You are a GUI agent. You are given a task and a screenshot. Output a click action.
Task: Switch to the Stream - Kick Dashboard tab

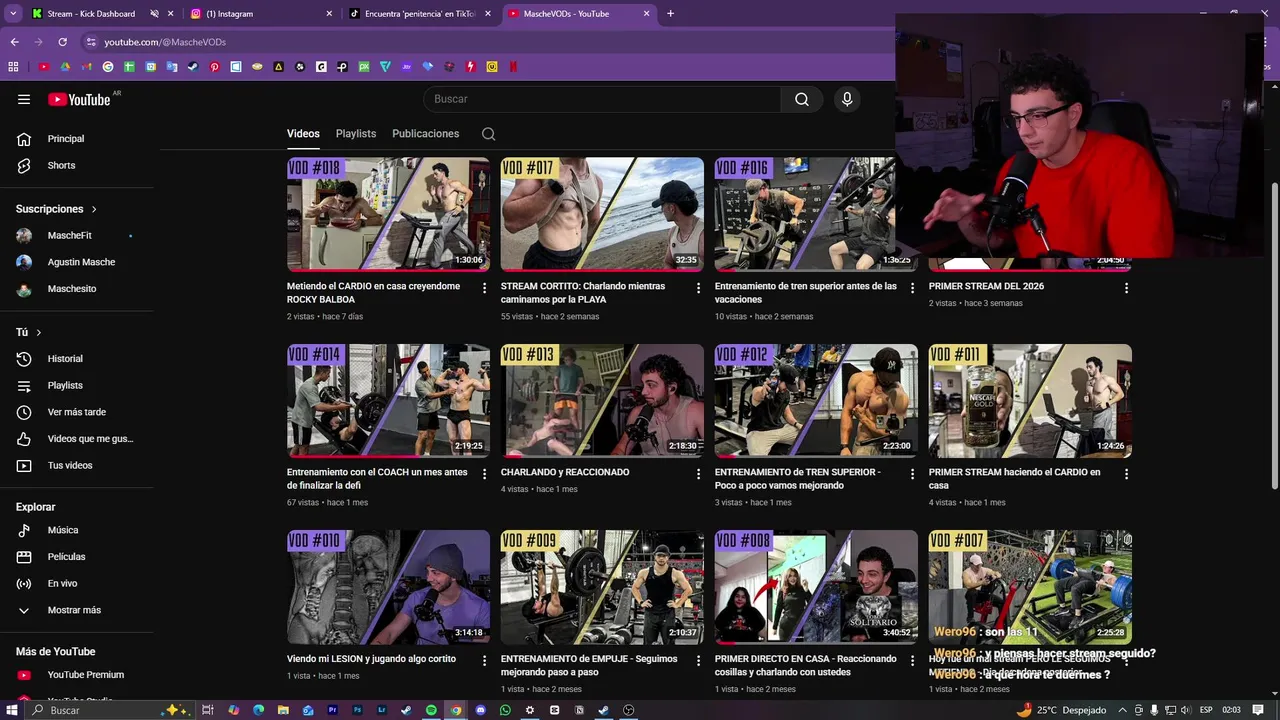pyautogui.click(x=91, y=14)
